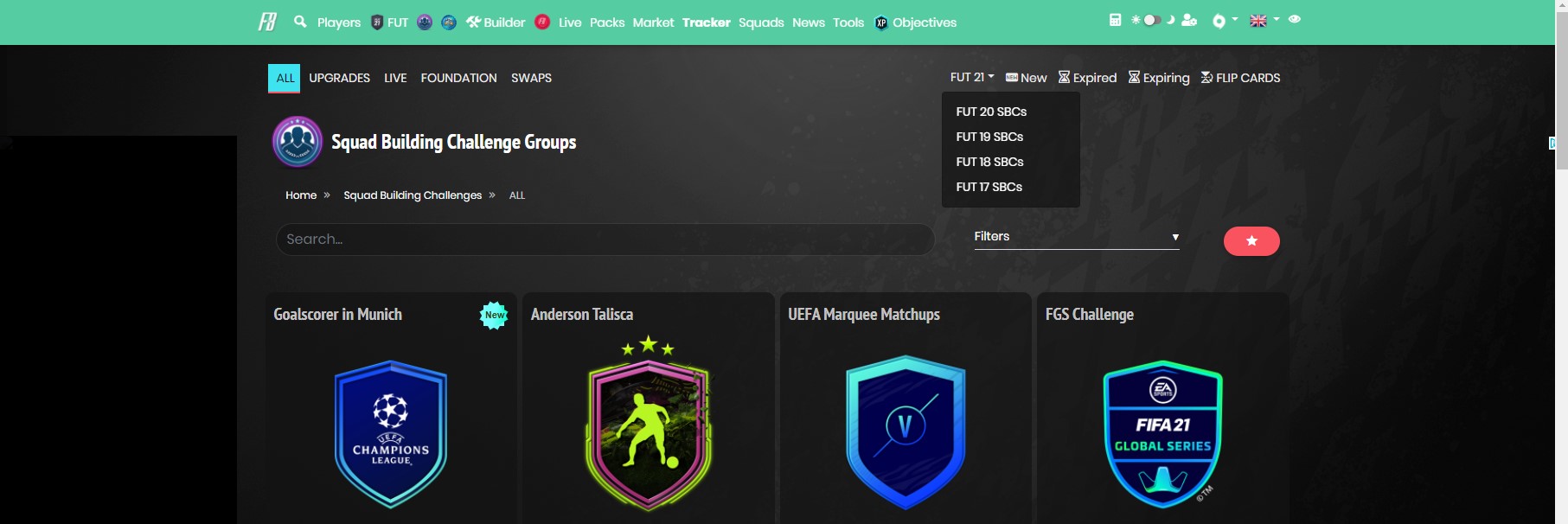Open the language flag dropdown
Screen dimensions: 1568x524
click(1264, 20)
